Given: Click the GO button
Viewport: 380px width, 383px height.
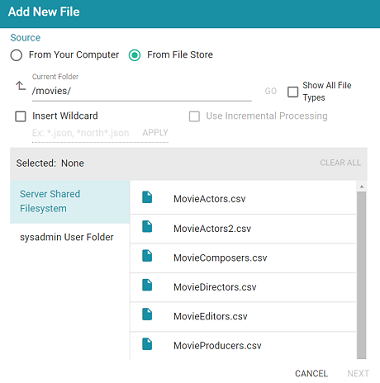Looking at the screenshot, I should [x=271, y=91].
